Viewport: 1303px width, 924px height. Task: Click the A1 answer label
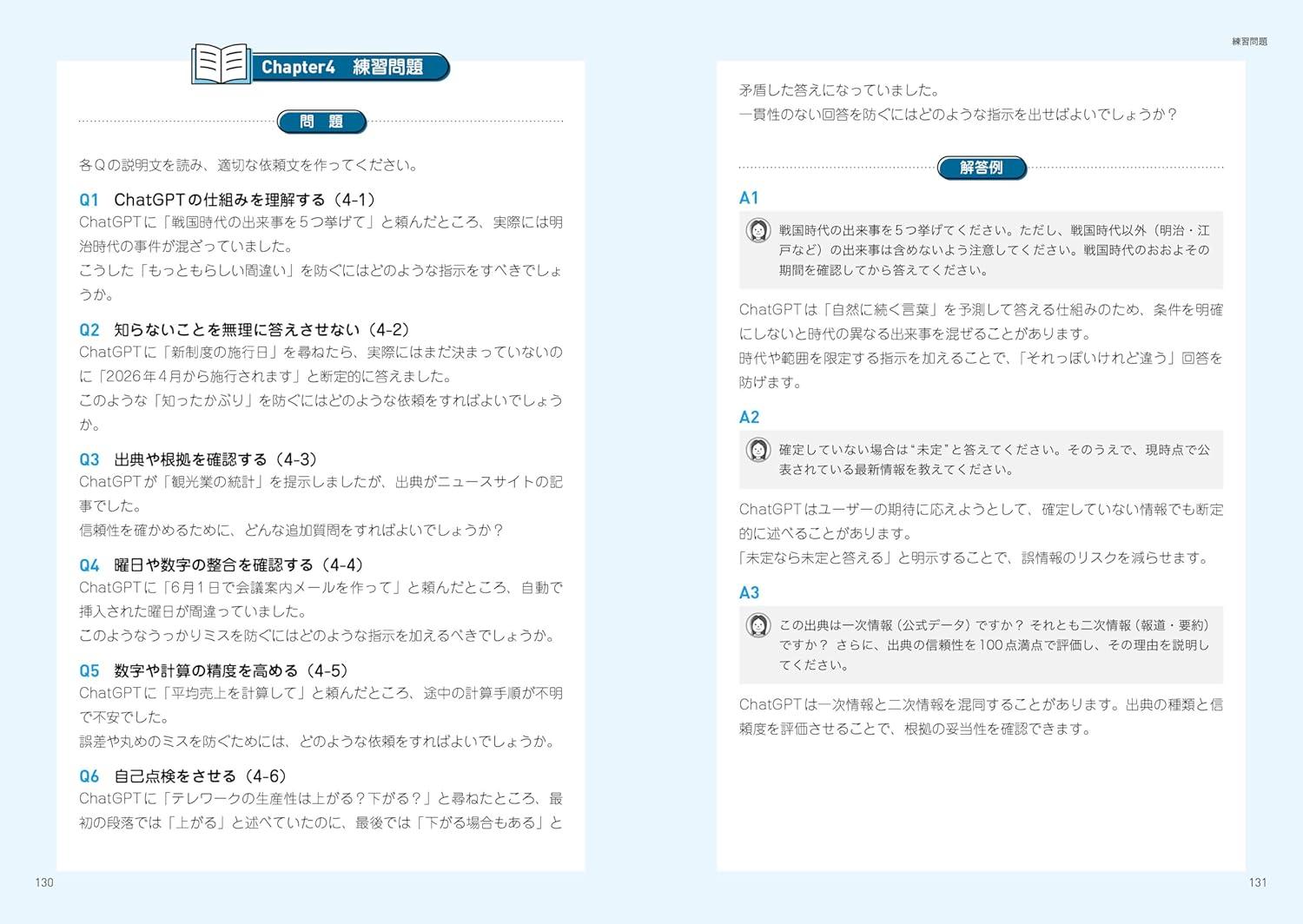749,198
